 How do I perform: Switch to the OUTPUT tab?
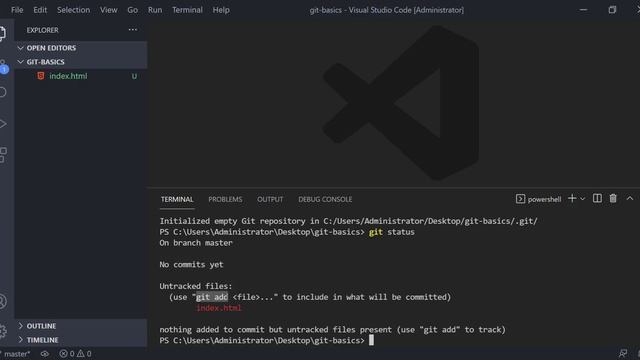270,199
